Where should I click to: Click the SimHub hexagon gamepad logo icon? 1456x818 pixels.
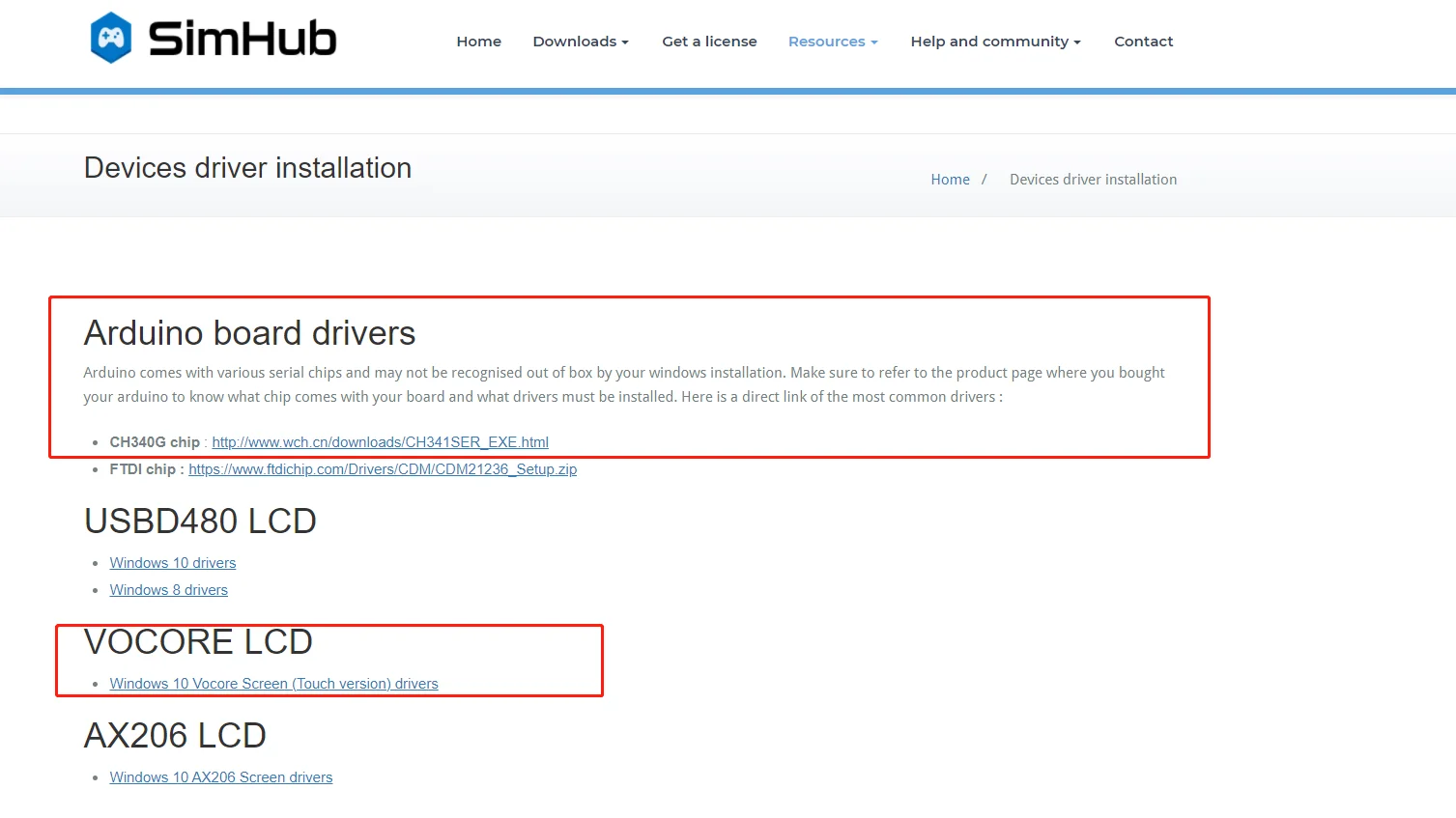[111, 39]
